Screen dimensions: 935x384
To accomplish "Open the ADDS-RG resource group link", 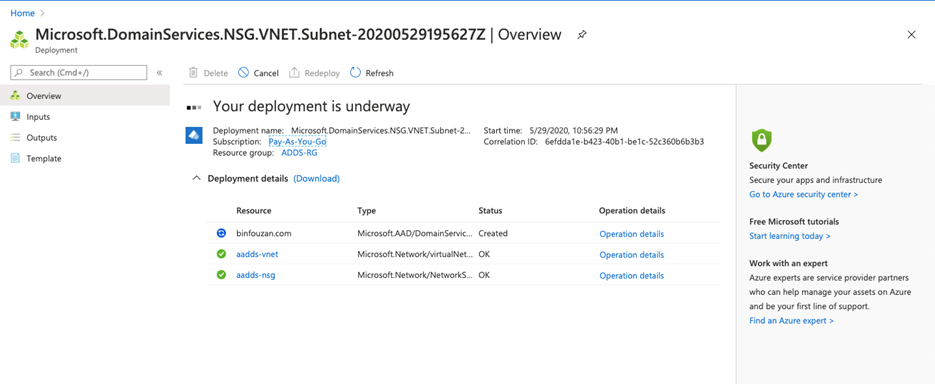I will pos(299,153).
